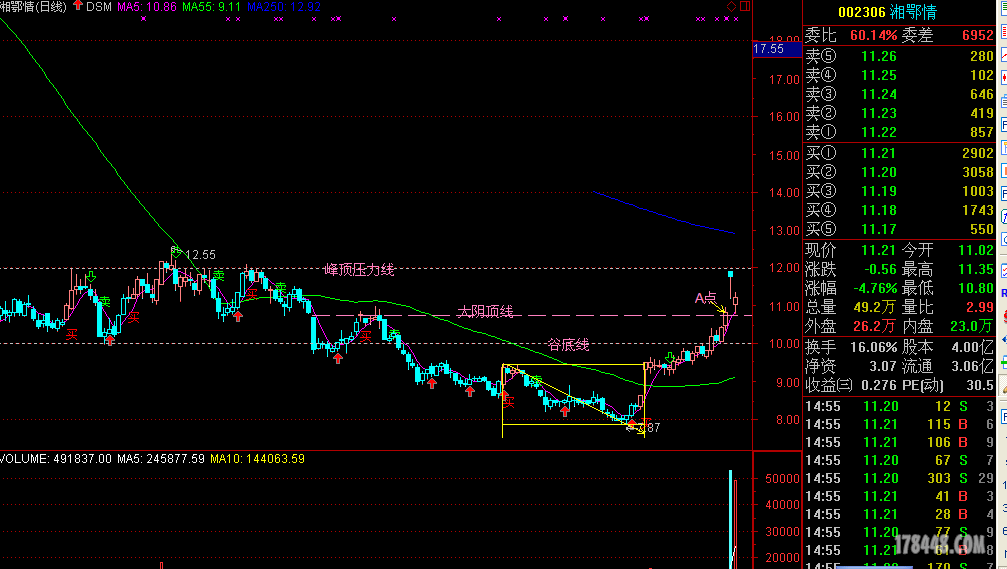Click the red diamond icon above the chart
This screenshot has height=569, width=1007.
coord(731,6)
